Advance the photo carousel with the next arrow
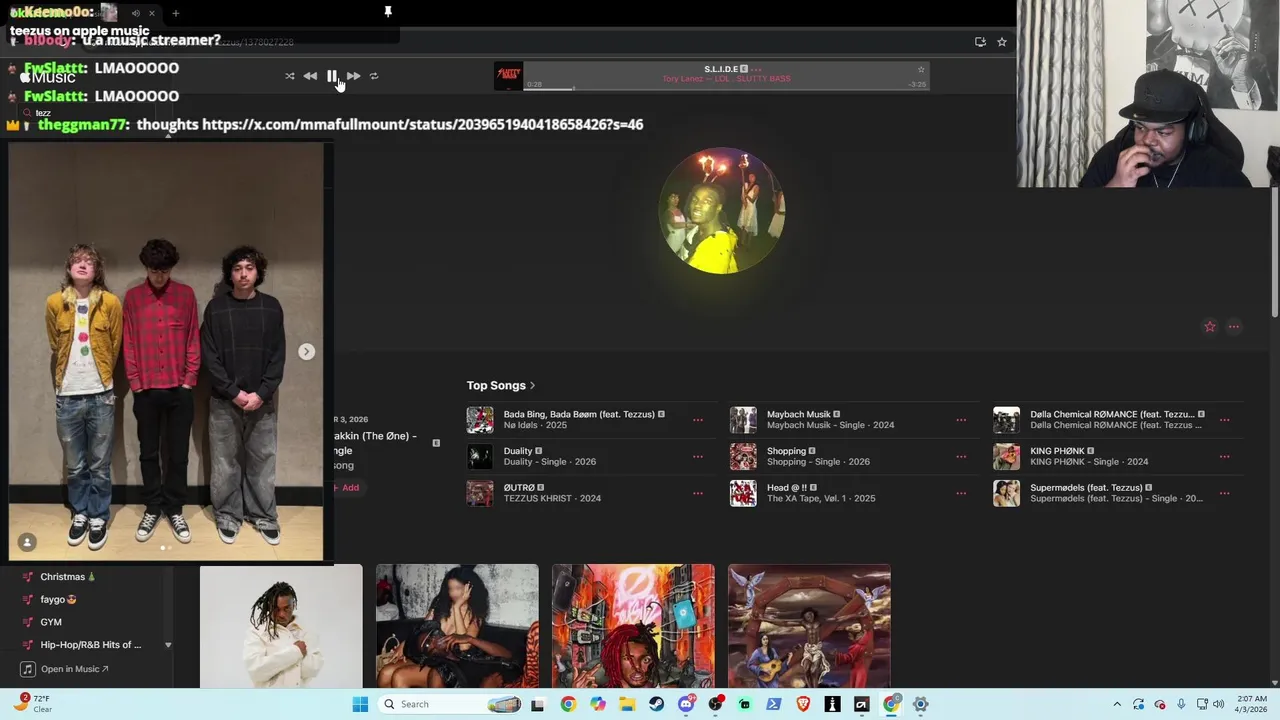The width and height of the screenshot is (1280, 720). [x=306, y=352]
